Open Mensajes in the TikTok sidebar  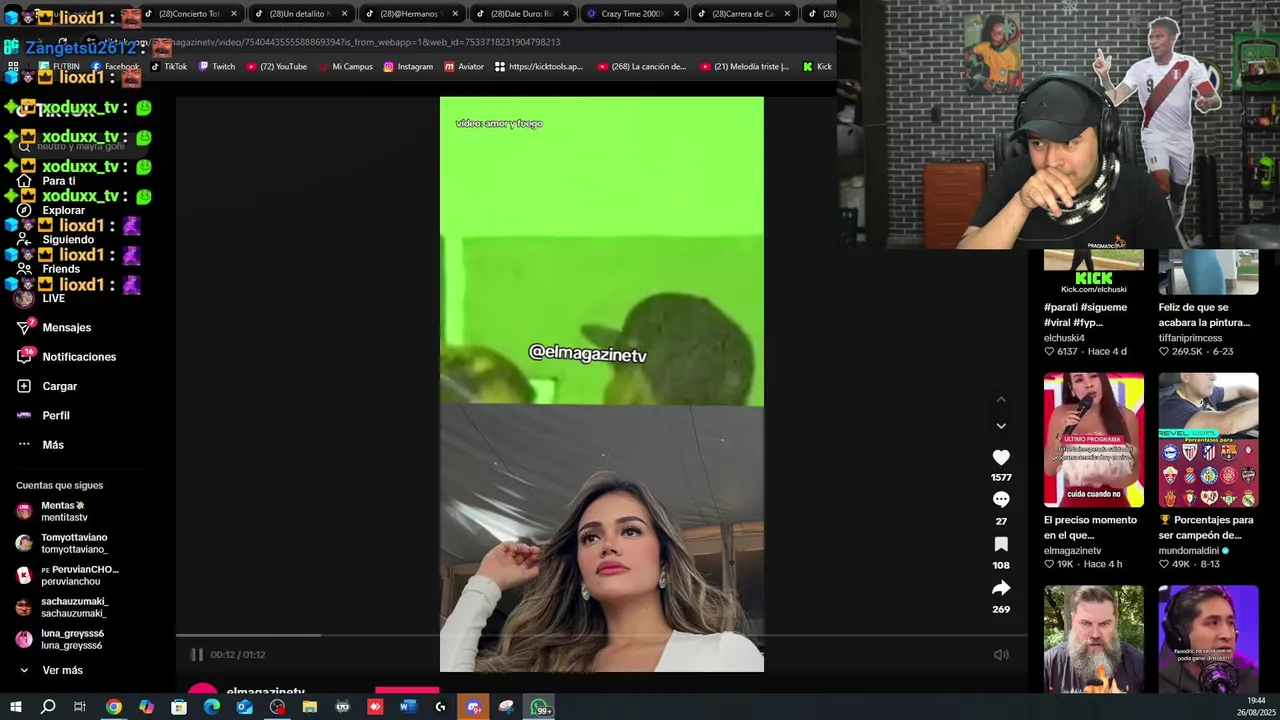pos(54,327)
